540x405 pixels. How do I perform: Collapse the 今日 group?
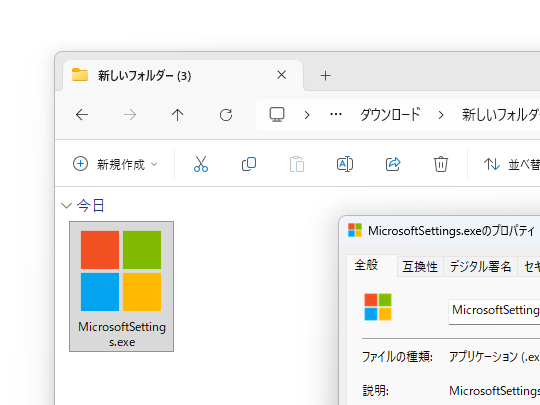(66, 206)
